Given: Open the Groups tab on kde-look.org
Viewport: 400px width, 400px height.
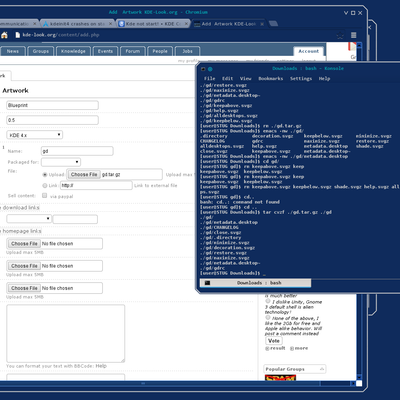Looking at the screenshot, I should point(41,51).
